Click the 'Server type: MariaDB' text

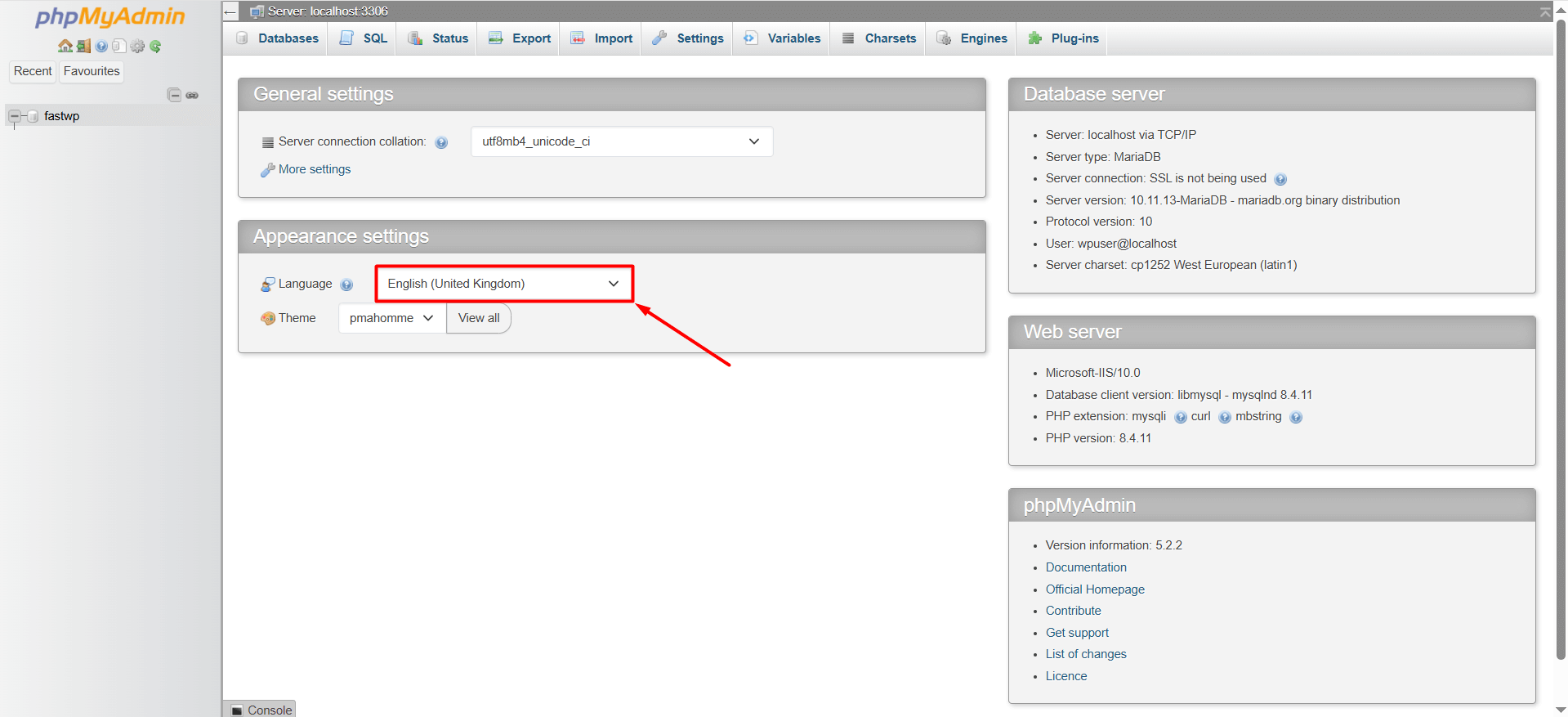[1103, 157]
